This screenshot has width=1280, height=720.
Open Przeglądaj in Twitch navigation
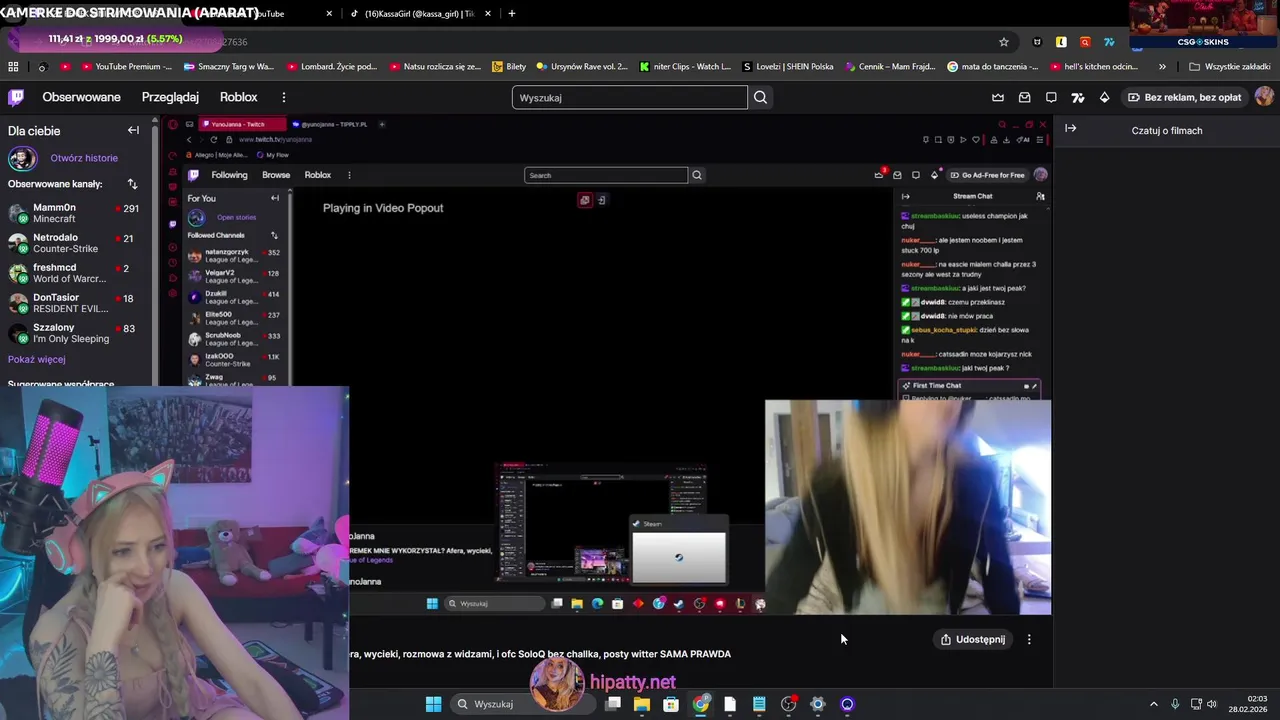coord(170,97)
